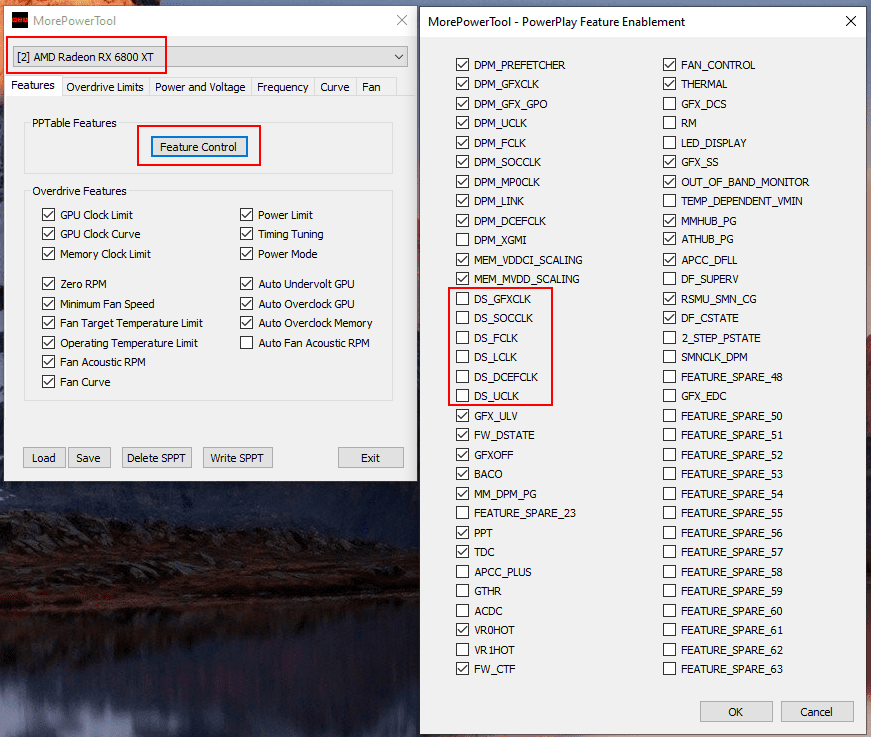The image size is (871, 737).
Task: Enable DPM_XGMI feature
Action: [462, 240]
